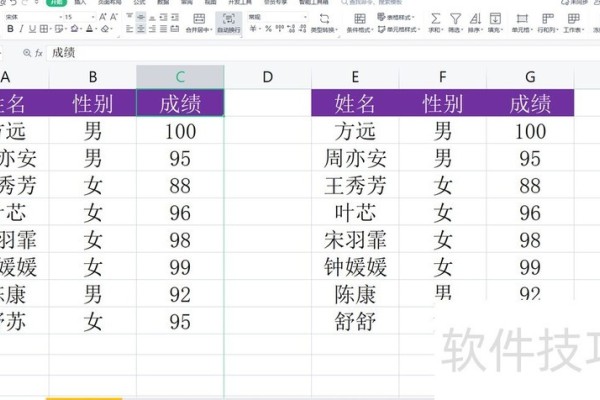Select column header D
The width and height of the screenshot is (600, 400).
point(268,77)
